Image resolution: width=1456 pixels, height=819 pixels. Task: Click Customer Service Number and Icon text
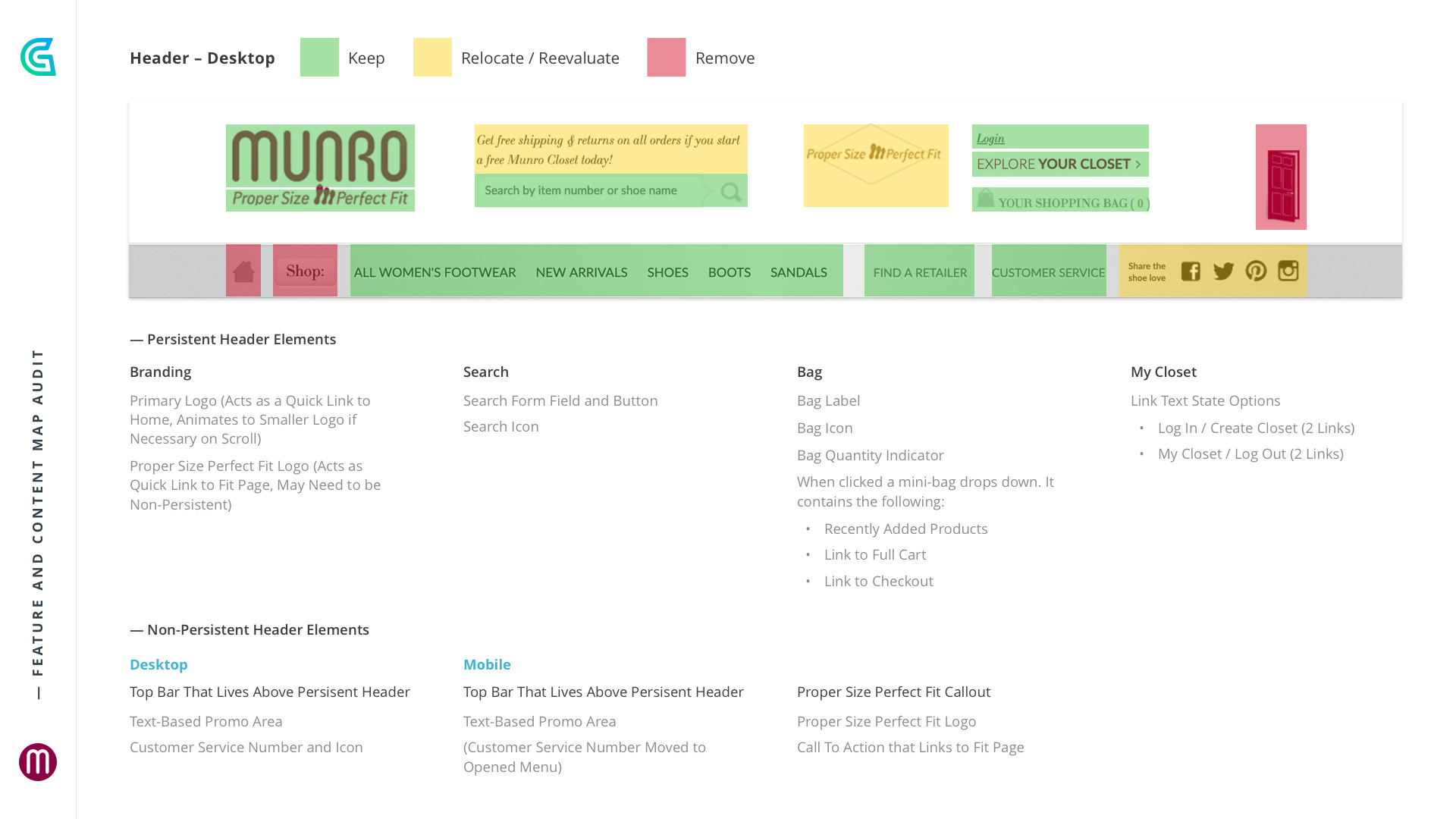246,747
